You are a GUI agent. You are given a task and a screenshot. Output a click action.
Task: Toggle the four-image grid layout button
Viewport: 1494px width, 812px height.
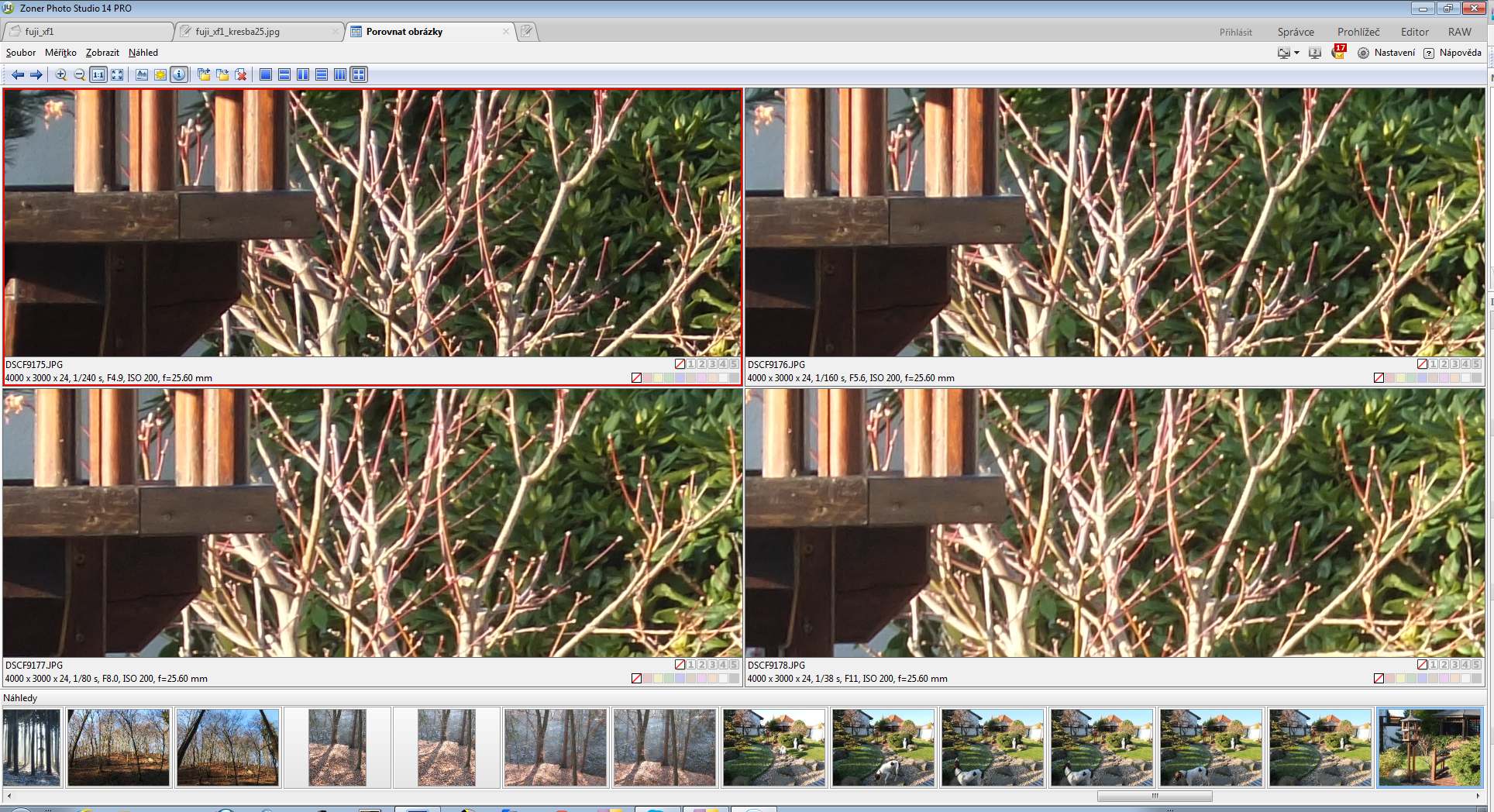(x=359, y=75)
